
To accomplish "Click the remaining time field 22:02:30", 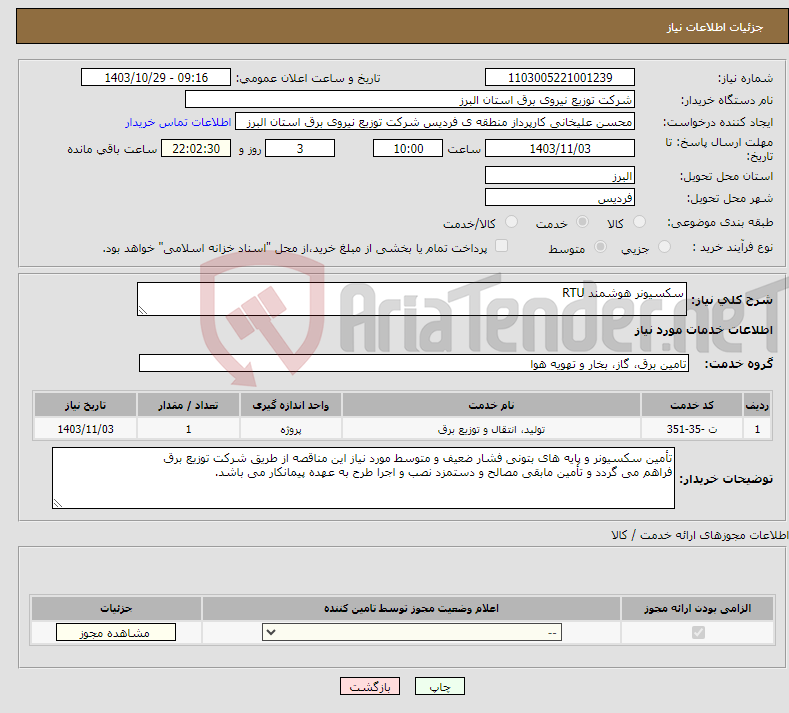I will 196,148.
